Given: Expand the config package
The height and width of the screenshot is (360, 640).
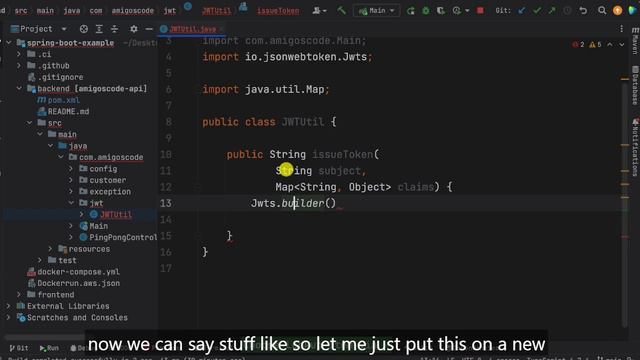Looking at the screenshot, I should point(71,169).
